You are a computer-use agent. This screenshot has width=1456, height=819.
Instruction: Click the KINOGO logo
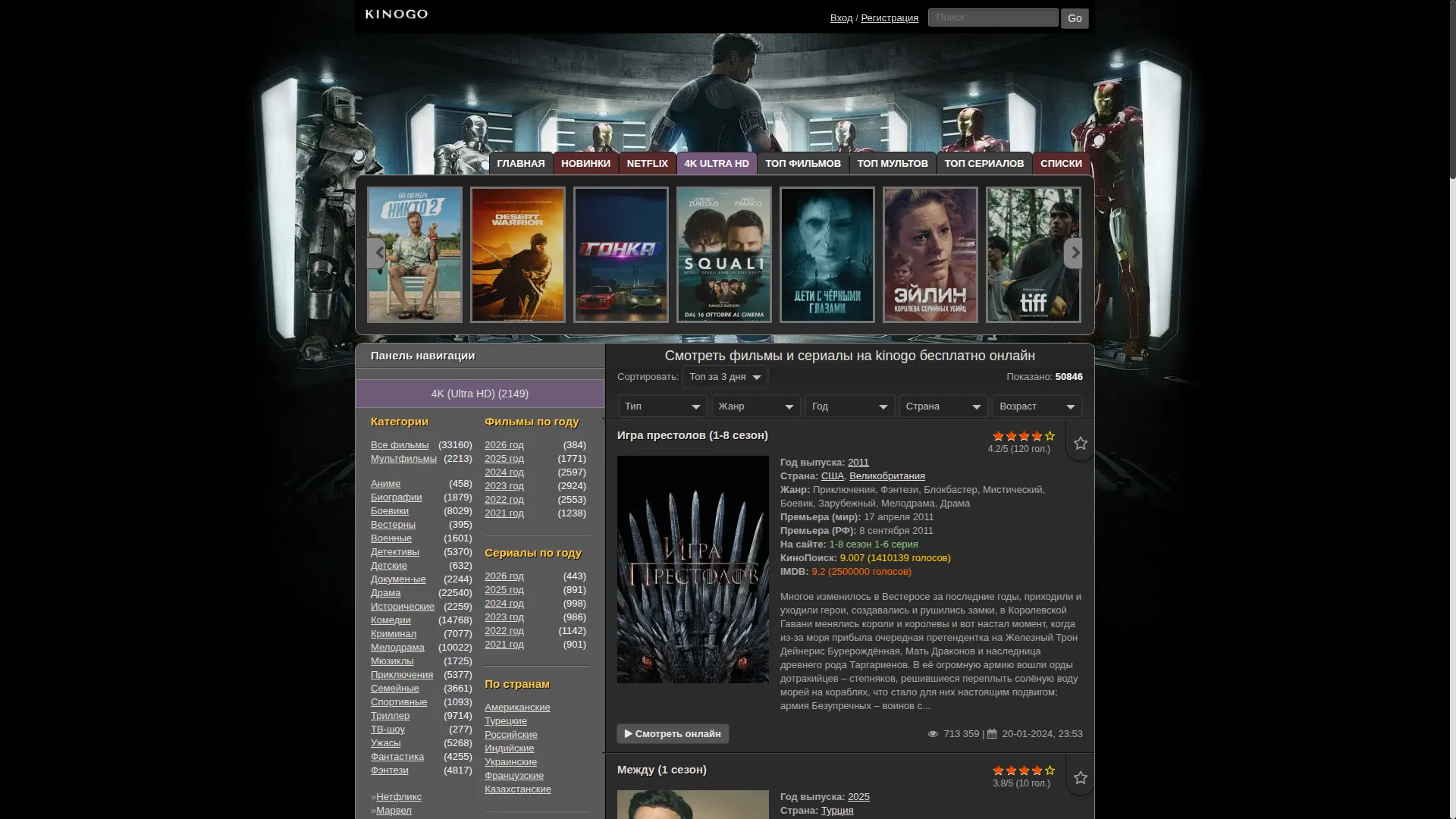(x=396, y=14)
